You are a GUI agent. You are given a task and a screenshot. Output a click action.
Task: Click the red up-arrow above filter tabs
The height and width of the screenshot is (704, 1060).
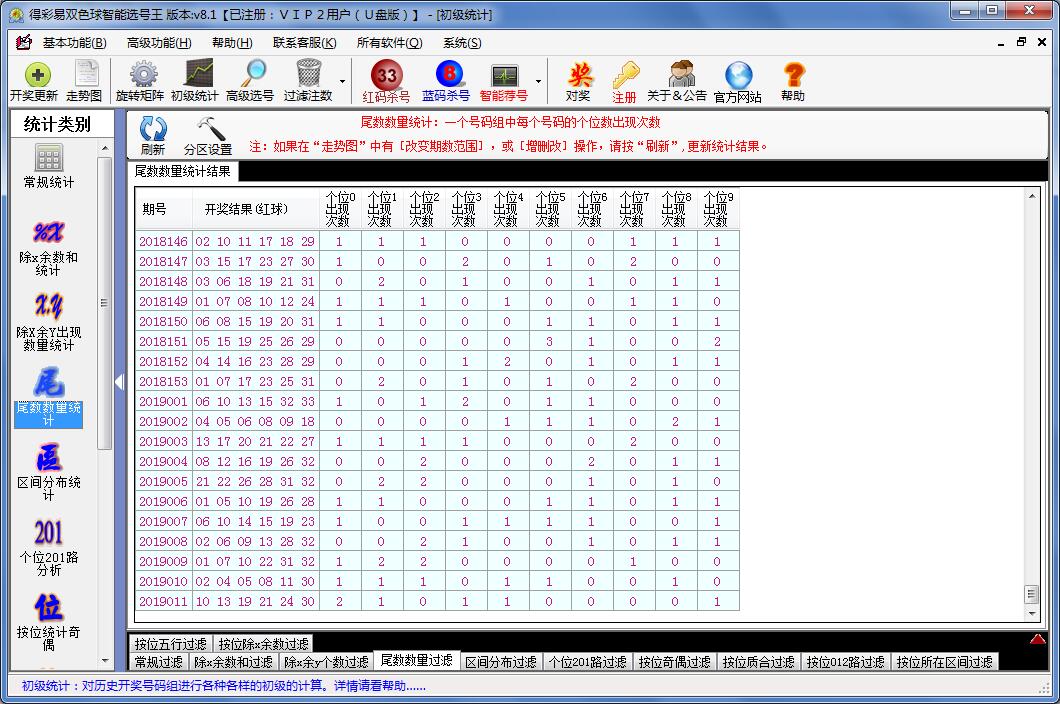coord(1037,639)
